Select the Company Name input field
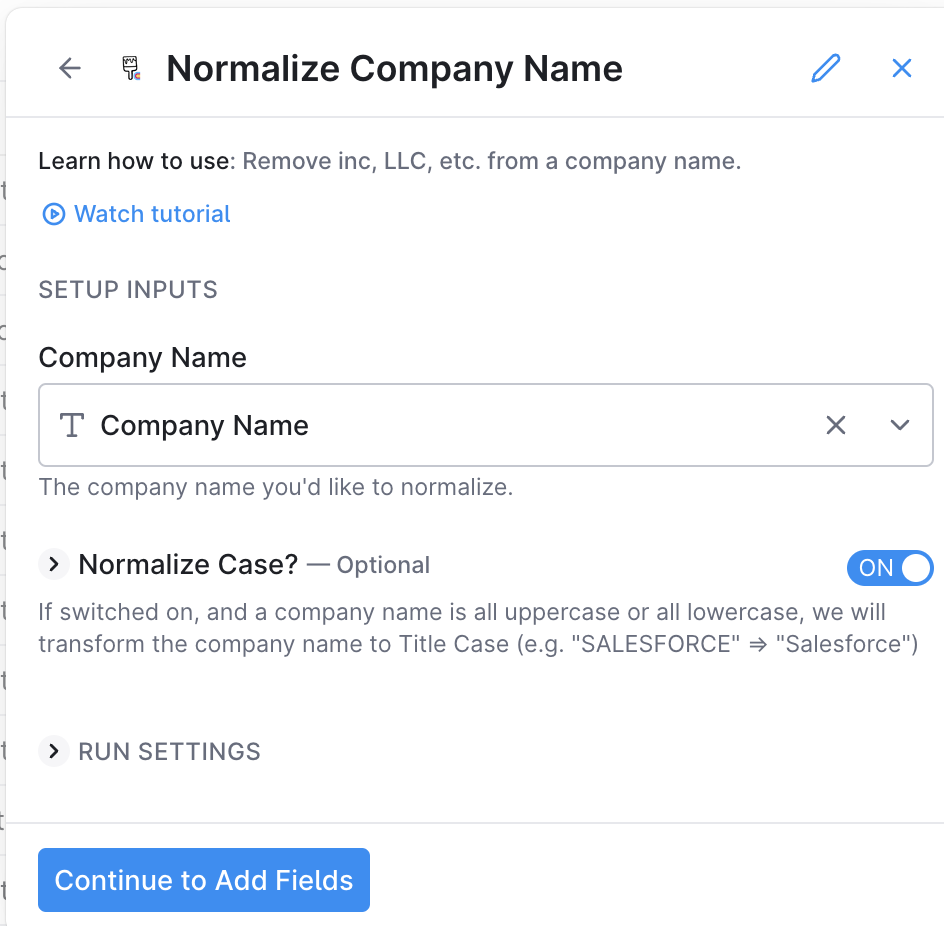The width and height of the screenshot is (944, 926). pos(486,425)
